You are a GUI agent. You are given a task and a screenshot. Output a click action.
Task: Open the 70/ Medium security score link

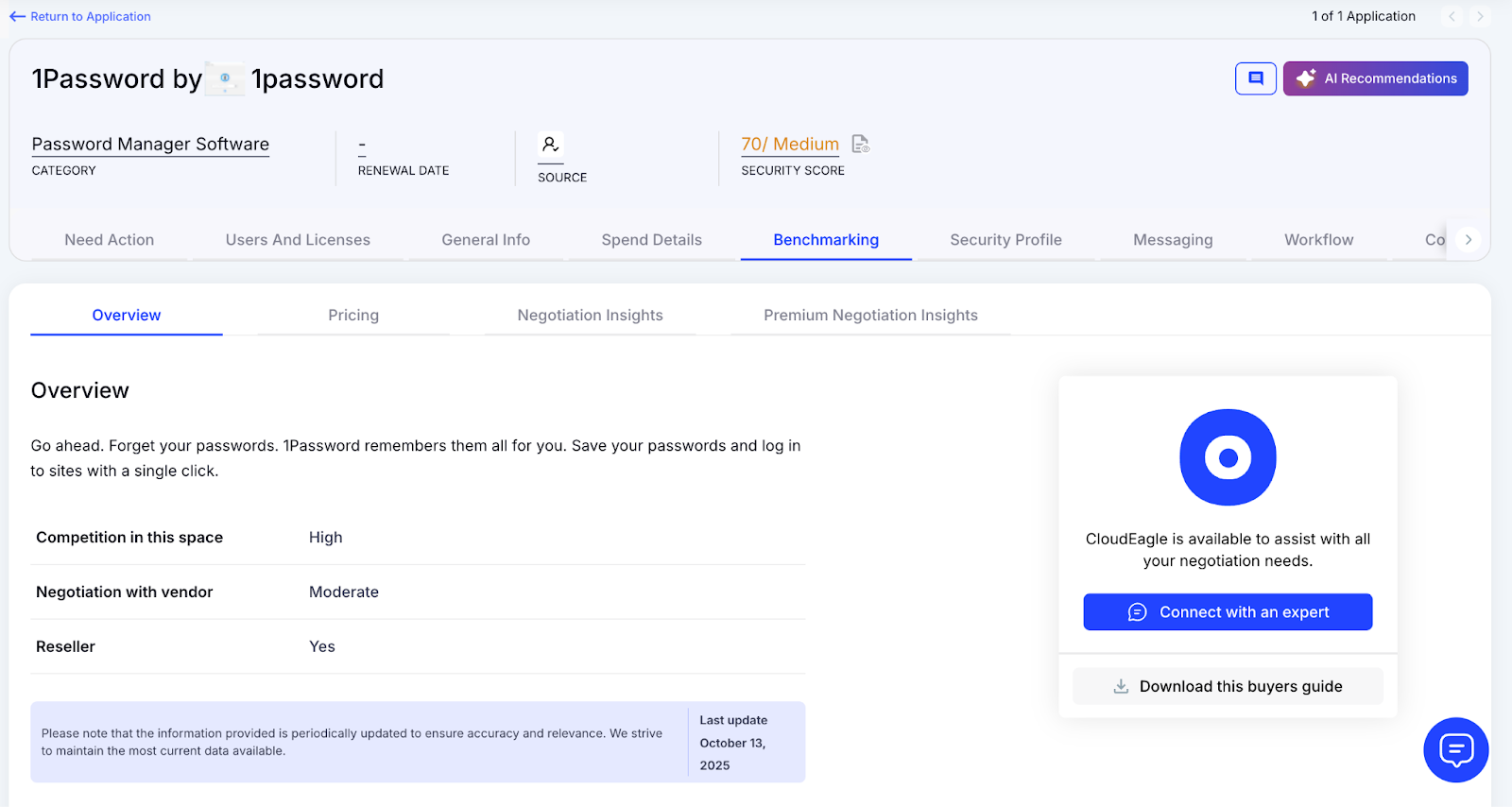790,144
